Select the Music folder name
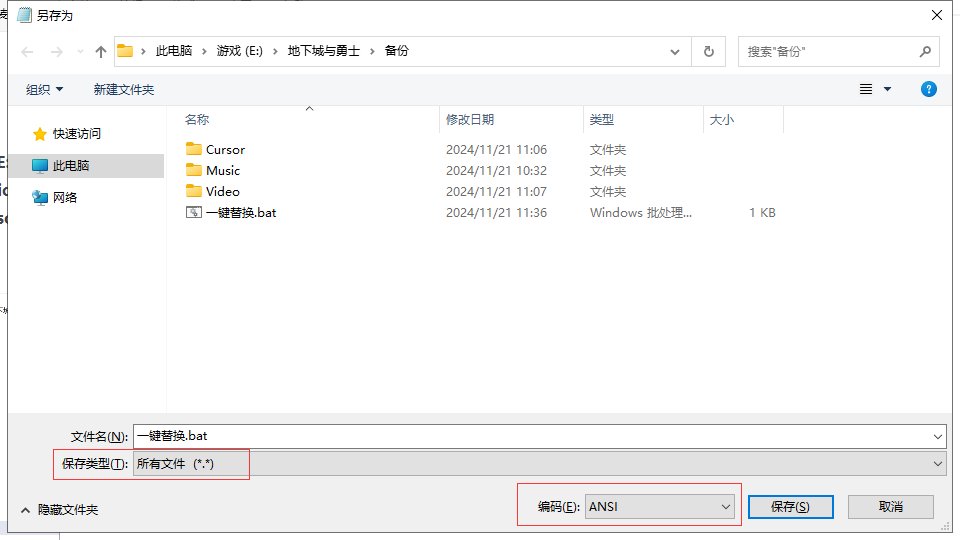The height and width of the screenshot is (540, 960). pyautogui.click(x=223, y=170)
